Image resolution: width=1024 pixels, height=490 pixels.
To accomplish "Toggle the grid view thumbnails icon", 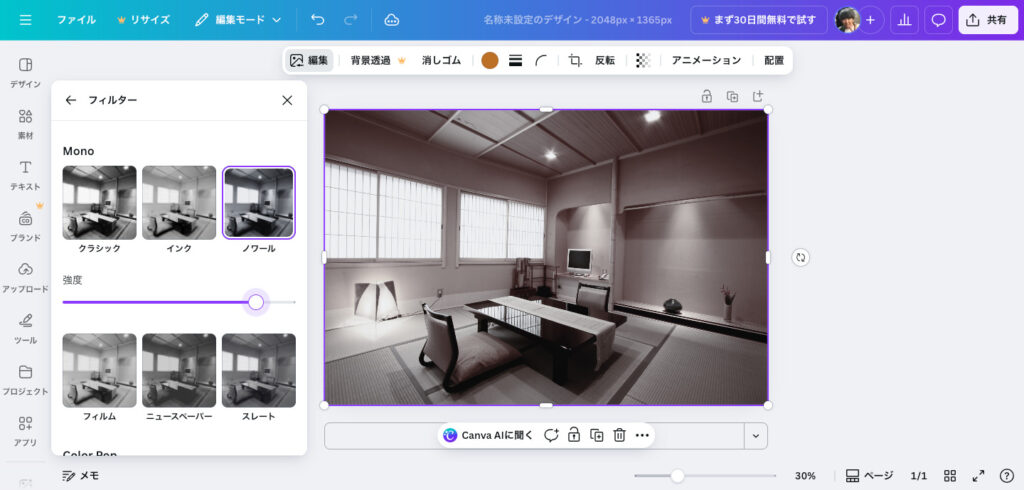I will click(x=951, y=476).
